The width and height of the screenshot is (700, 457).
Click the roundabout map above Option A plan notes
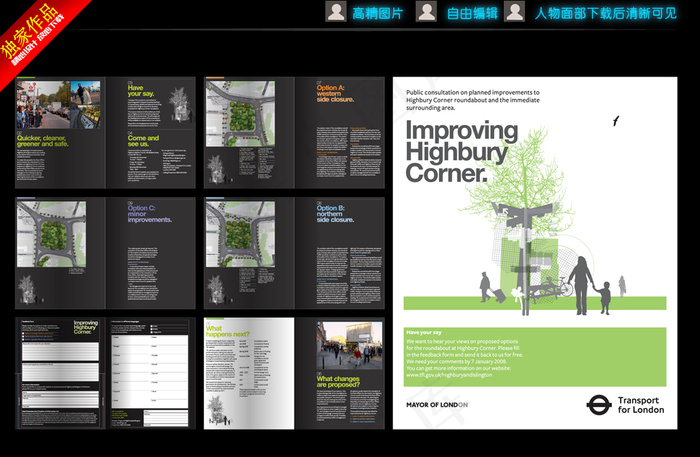coord(240,114)
